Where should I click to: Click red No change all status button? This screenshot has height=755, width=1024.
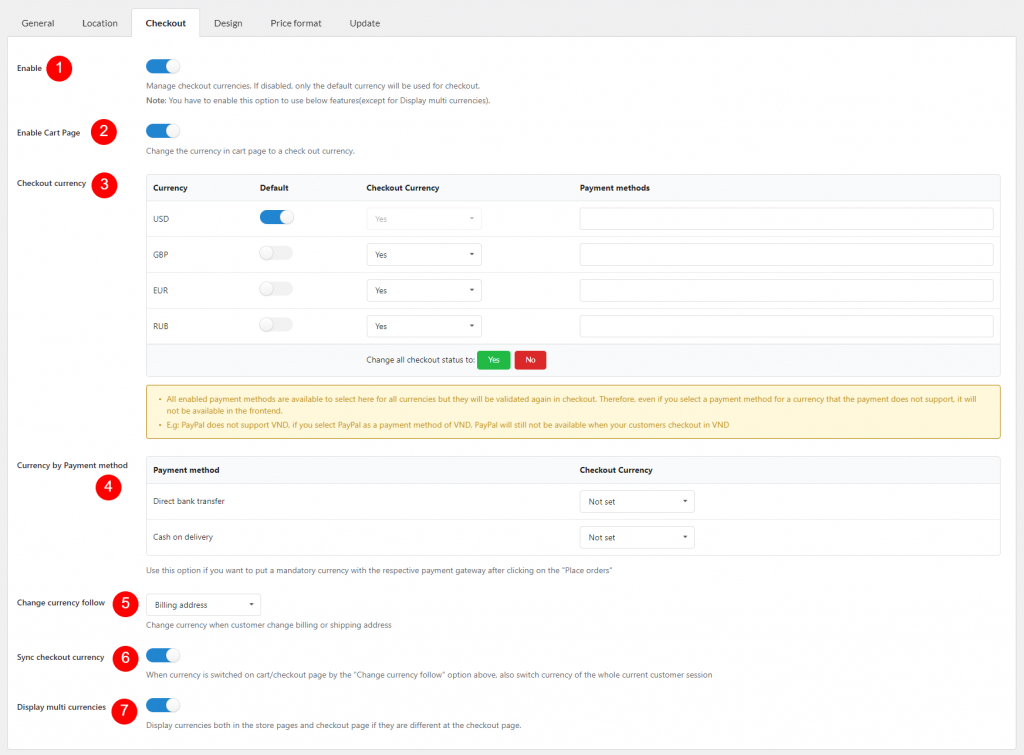pos(530,360)
